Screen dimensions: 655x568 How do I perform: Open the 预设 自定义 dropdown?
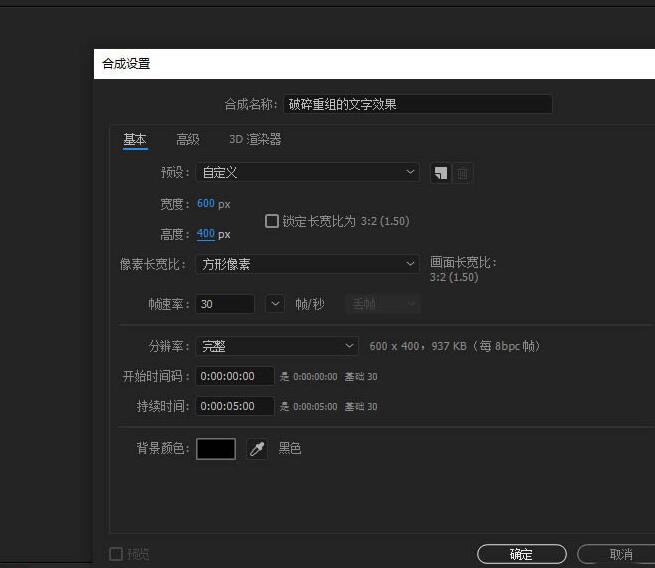307,172
